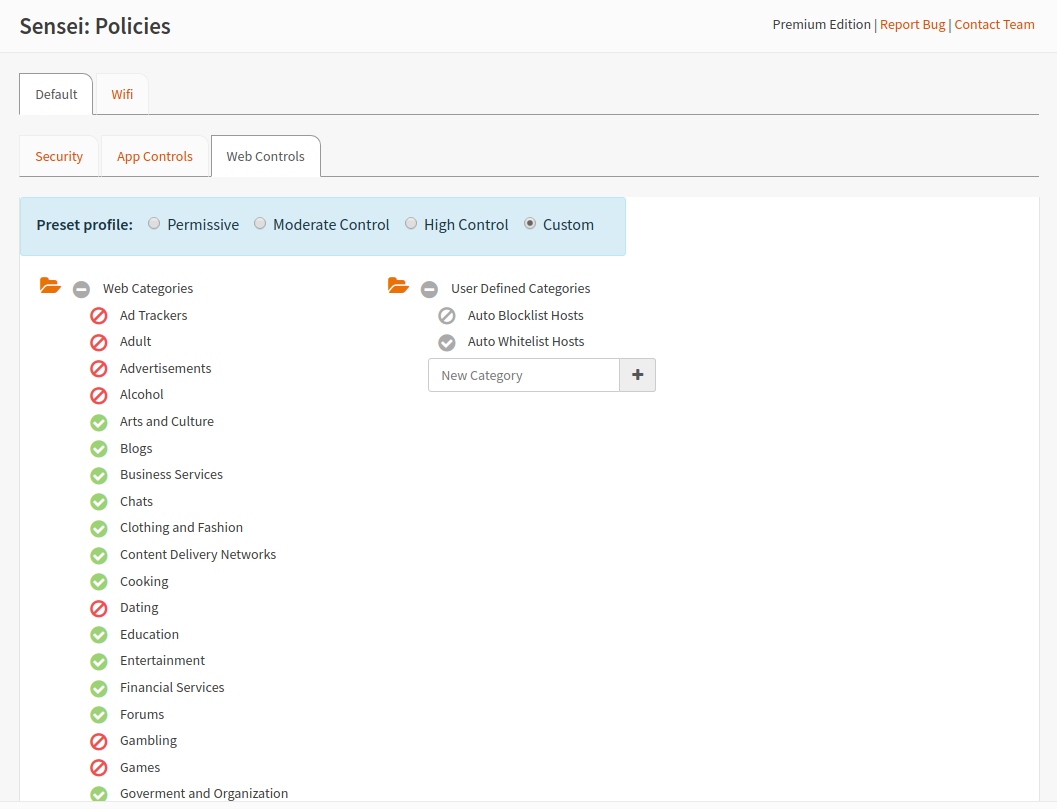
Task: Toggle the blocked icon for Dating
Action: tap(98, 609)
